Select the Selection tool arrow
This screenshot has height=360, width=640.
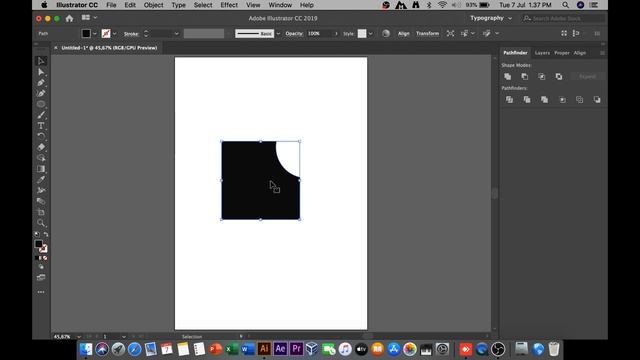pyautogui.click(x=41, y=61)
